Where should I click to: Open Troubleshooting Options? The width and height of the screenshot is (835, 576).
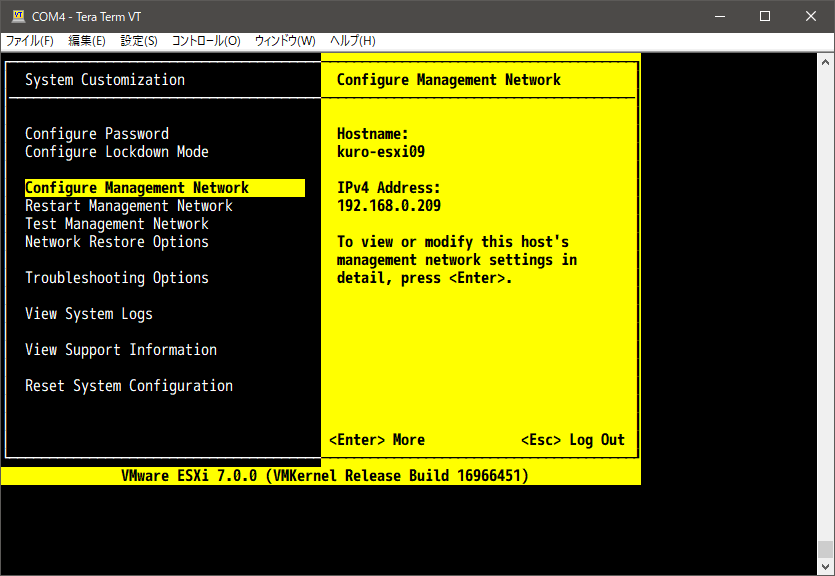(x=117, y=278)
